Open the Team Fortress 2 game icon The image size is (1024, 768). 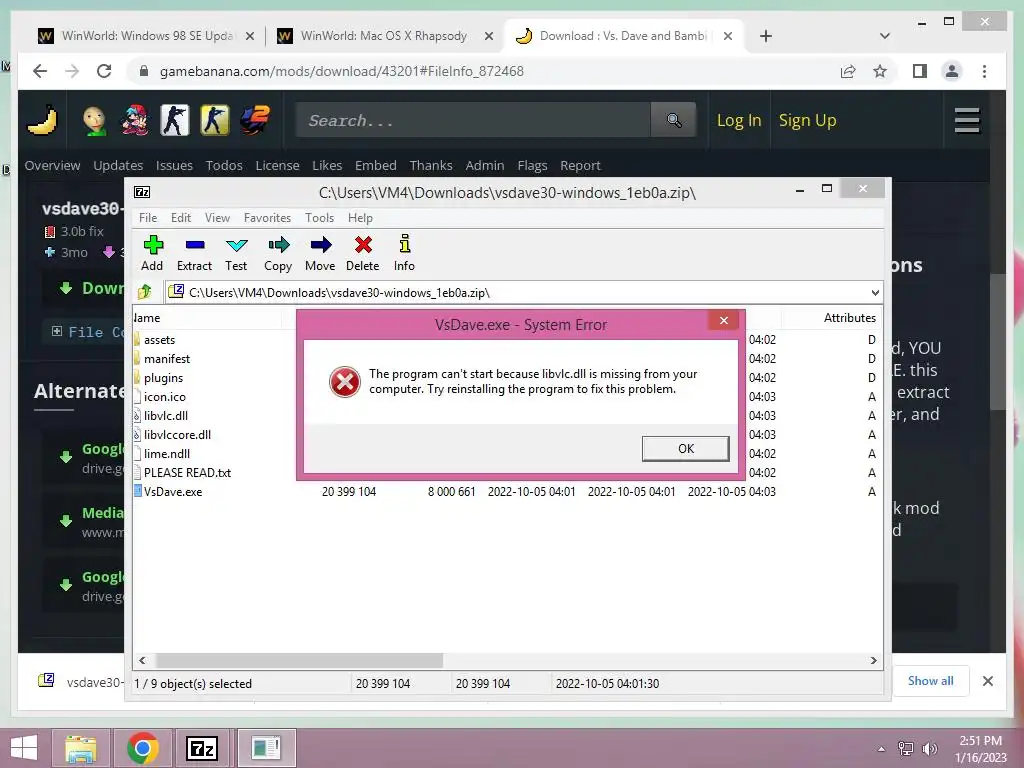click(x=255, y=120)
